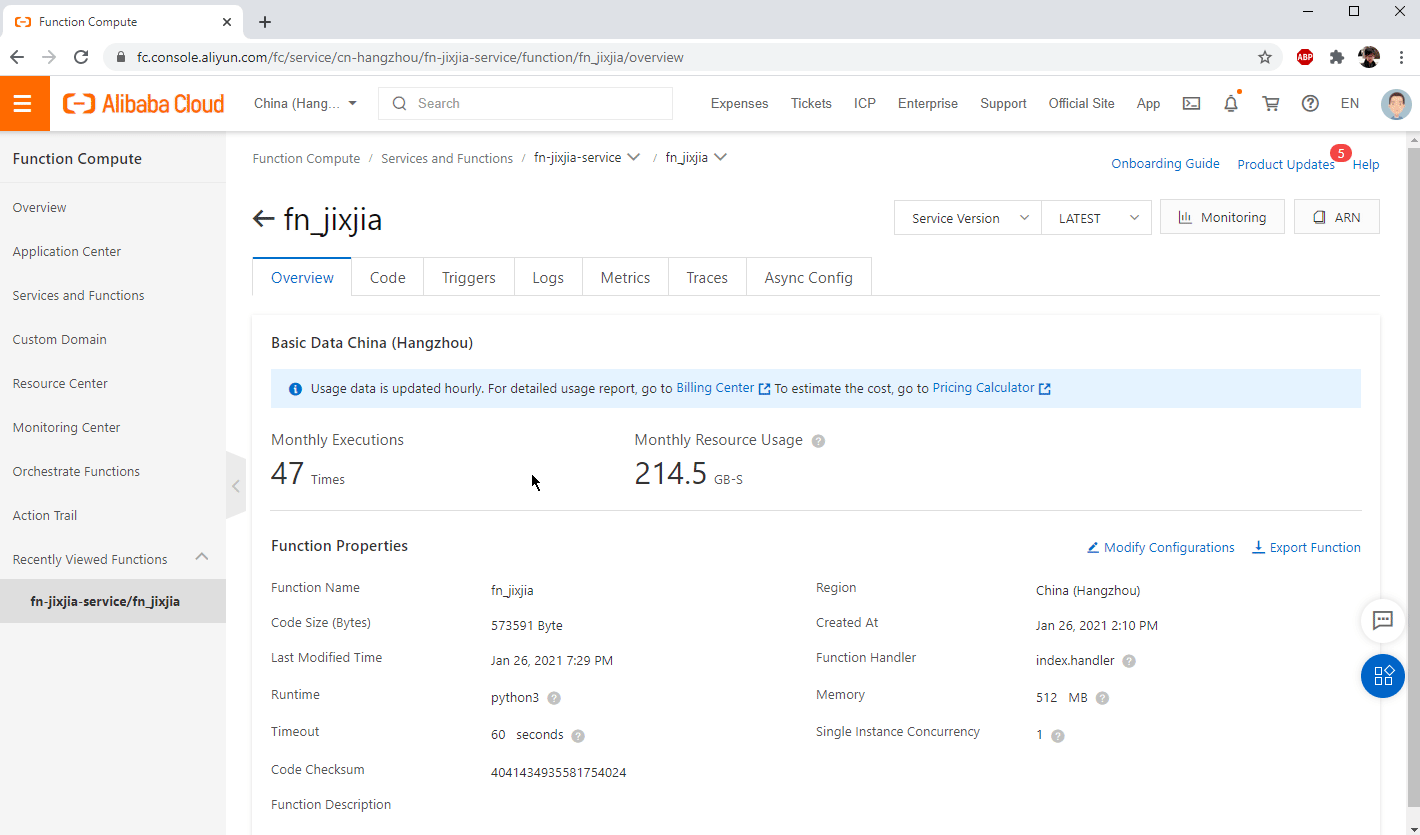The width and height of the screenshot is (1420, 835).
Task: Navigate back in browser
Action: (x=17, y=57)
